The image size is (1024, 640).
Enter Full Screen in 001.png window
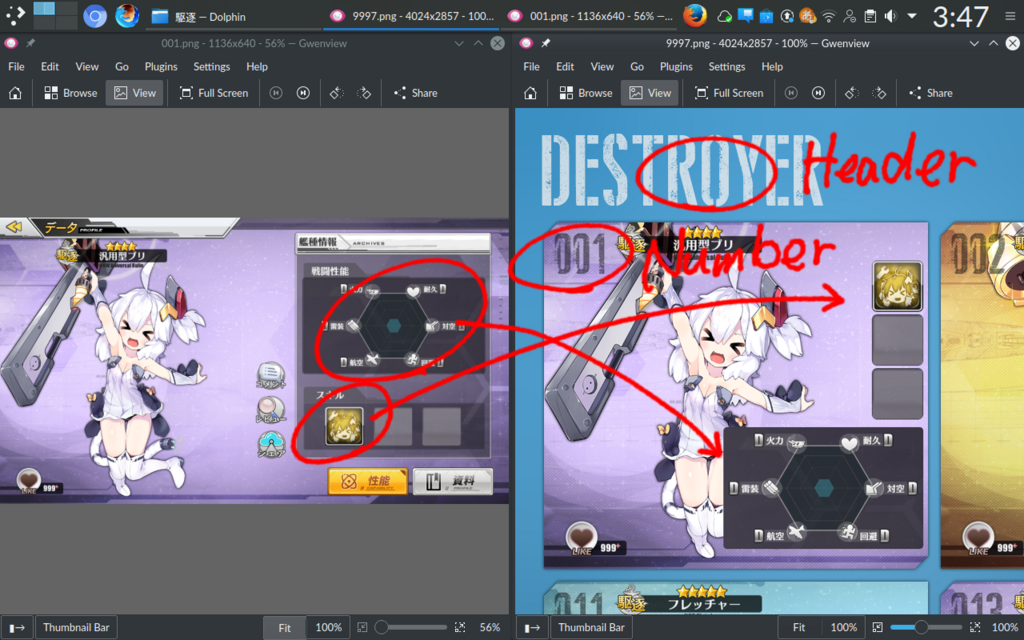[x=214, y=93]
